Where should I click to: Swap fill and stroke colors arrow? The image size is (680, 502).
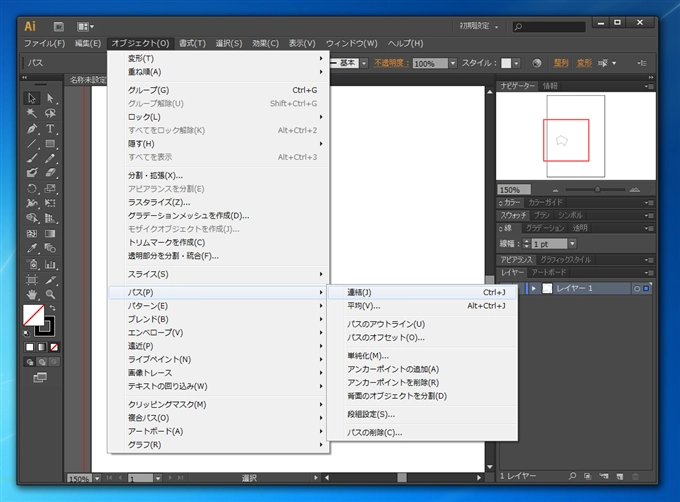point(52,308)
